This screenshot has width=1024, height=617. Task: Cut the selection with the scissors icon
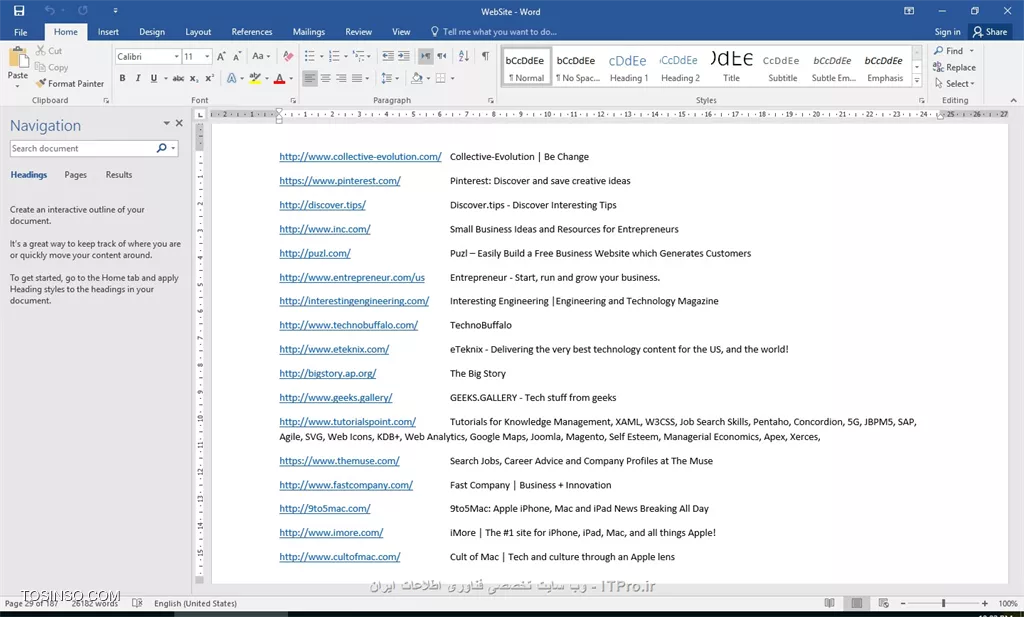(x=40, y=50)
